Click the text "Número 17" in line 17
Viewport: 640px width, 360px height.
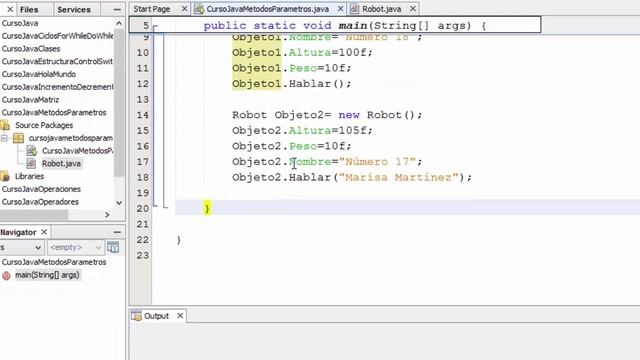coord(377,162)
